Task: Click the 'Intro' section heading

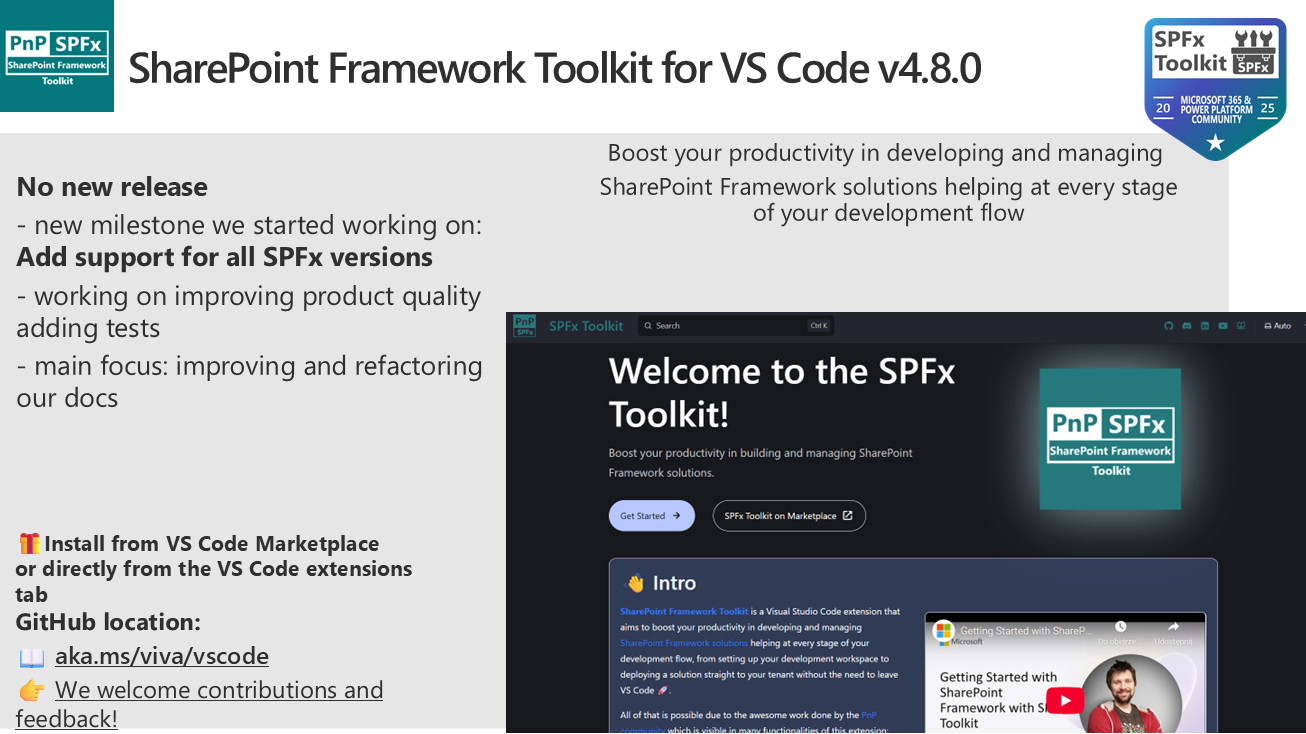Action: [x=674, y=583]
